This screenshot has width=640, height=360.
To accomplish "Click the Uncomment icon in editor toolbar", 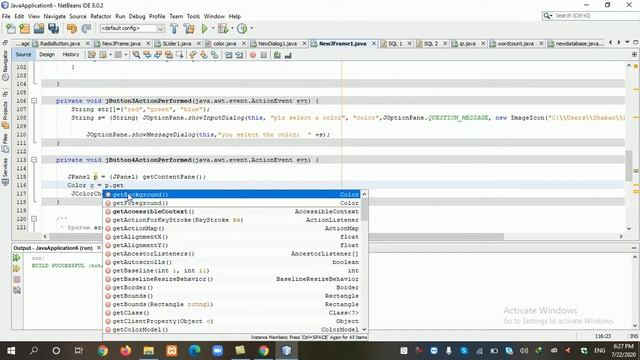I will pos(288,55).
